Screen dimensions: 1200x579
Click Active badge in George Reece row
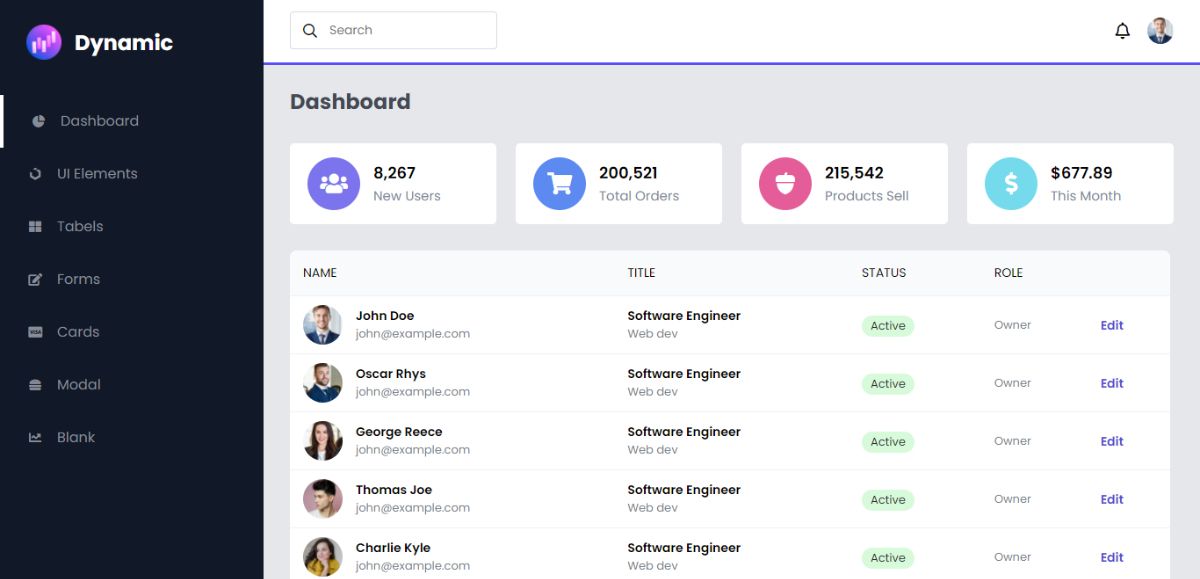(x=888, y=442)
